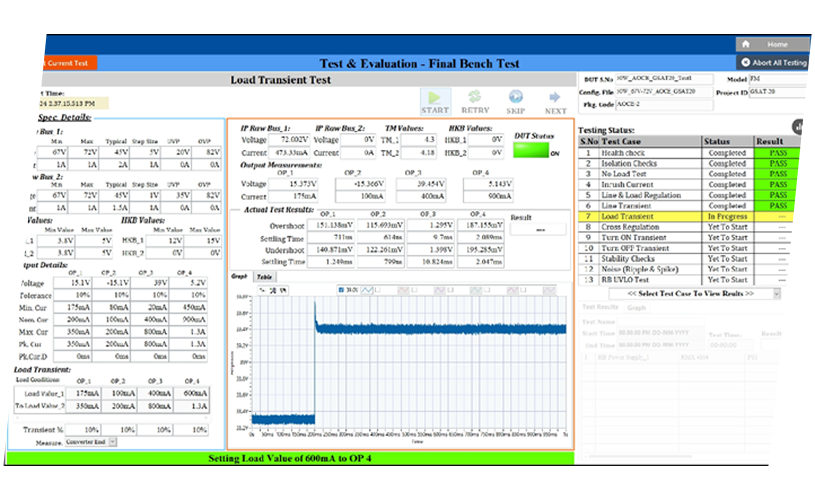Click the DUT S.No input field
The height and width of the screenshot is (500, 815).
[x=664, y=78]
